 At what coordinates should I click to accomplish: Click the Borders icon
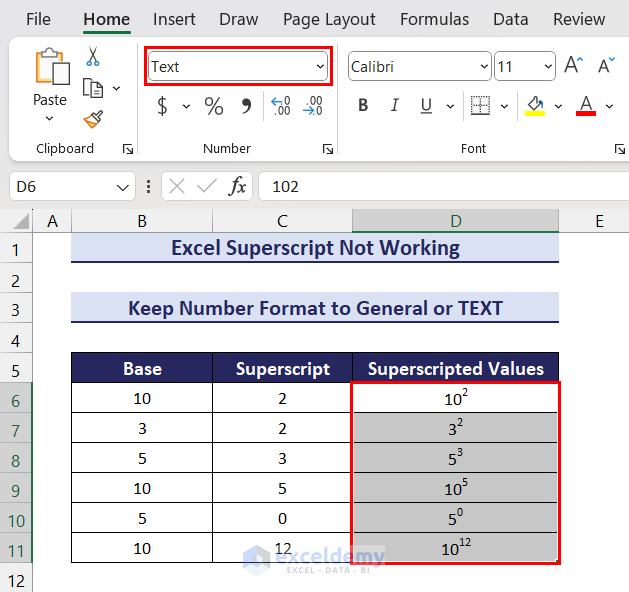coord(480,106)
